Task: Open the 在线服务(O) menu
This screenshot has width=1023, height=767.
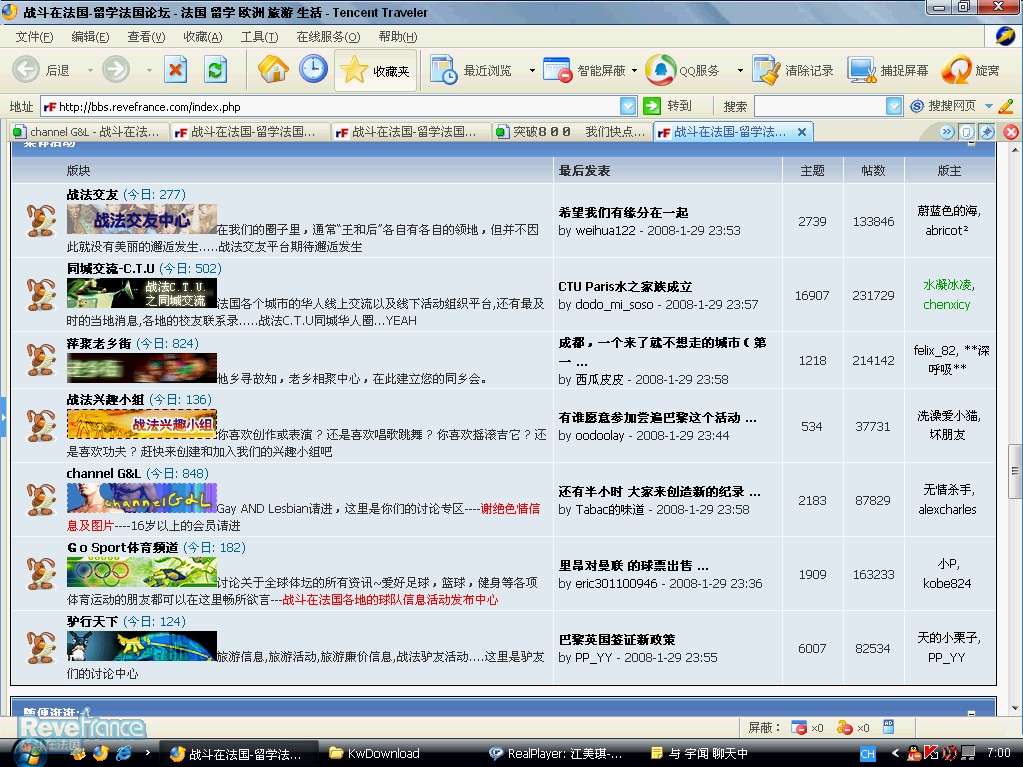Action: tap(328, 37)
